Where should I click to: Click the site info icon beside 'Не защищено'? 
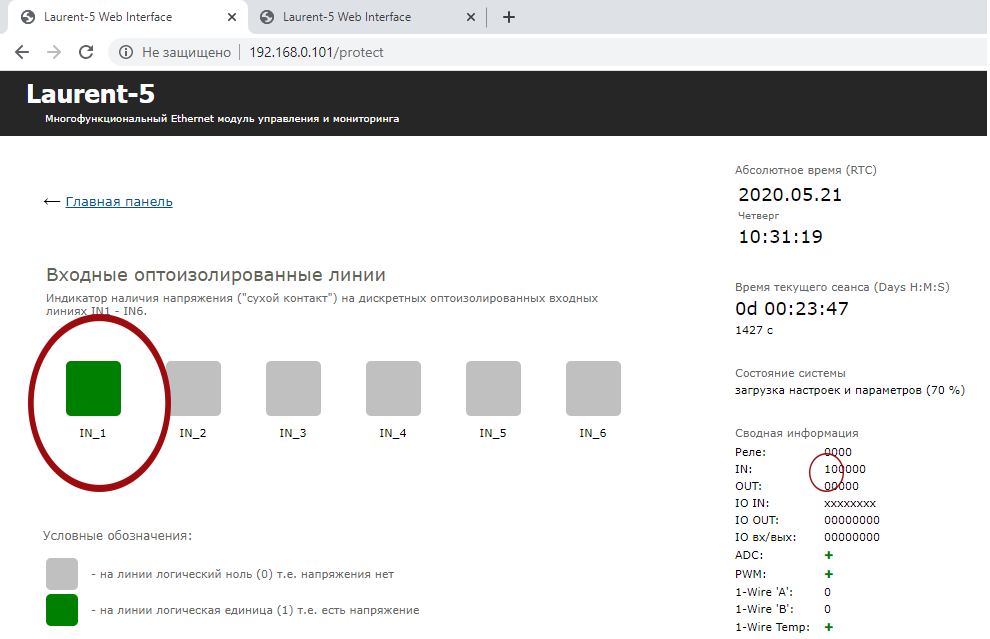pos(126,52)
